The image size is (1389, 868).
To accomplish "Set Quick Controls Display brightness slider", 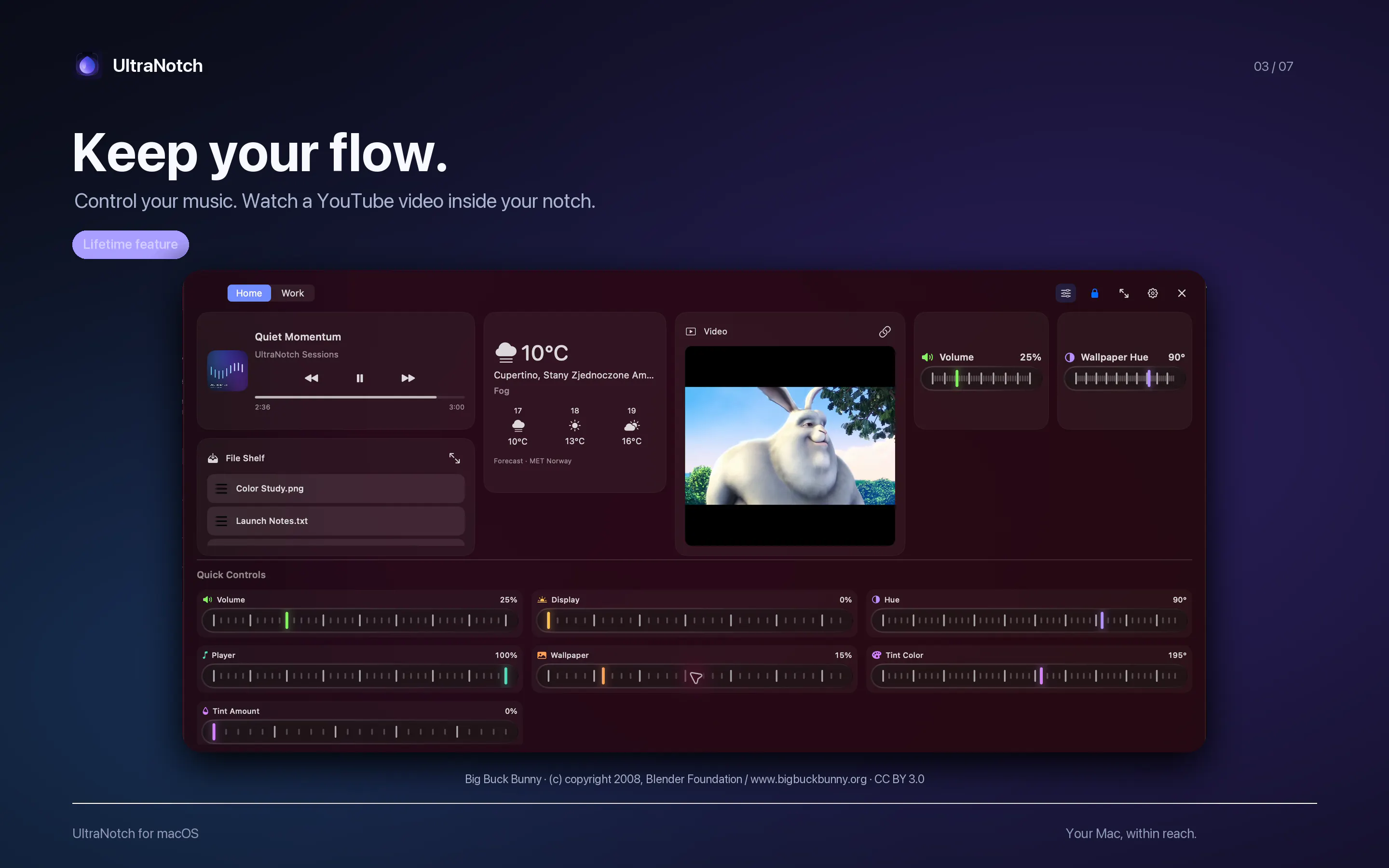I will tap(694, 620).
